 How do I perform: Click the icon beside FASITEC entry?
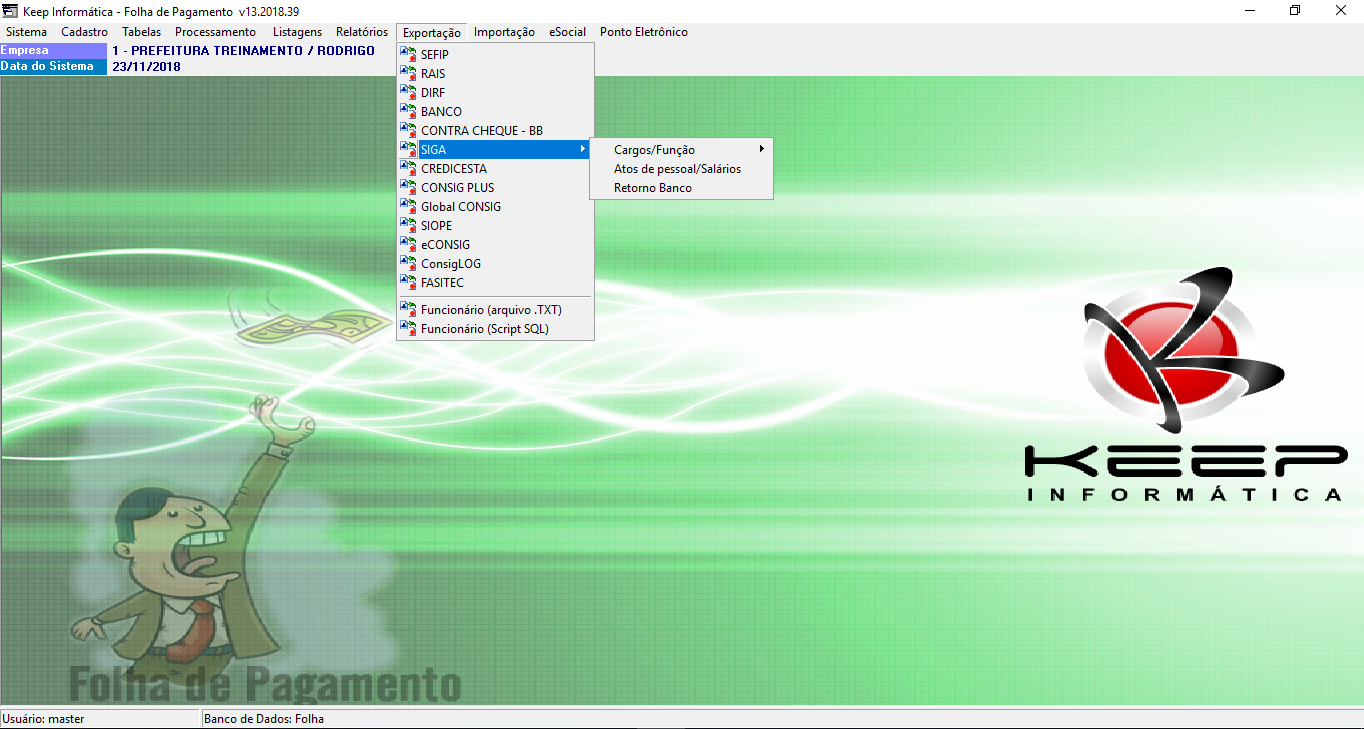(408, 282)
